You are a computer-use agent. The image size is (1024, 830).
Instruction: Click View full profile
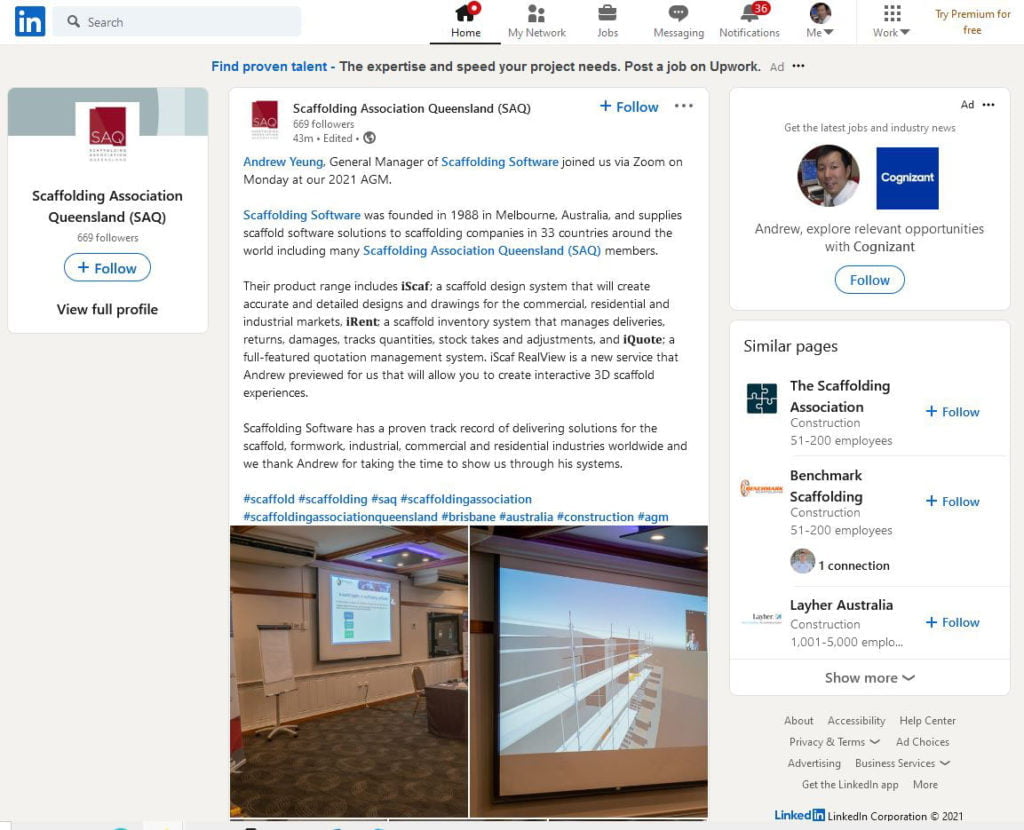point(107,310)
